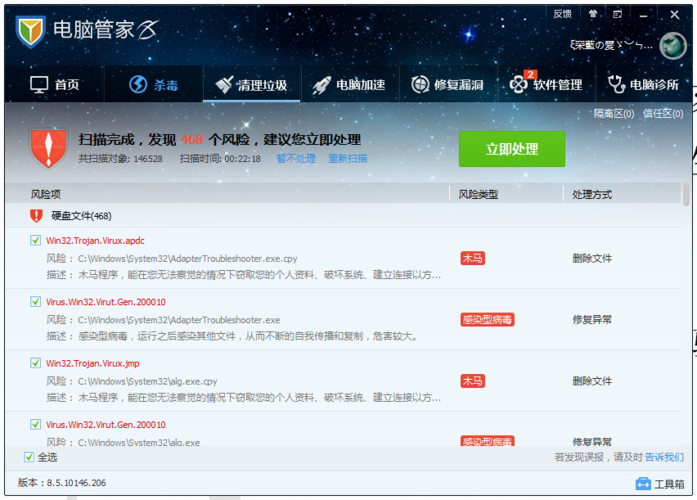Click path C:\Windows\System32\alg.exe.cpy
The width and height of the screenshot is (697, 500).
(148, 381)
